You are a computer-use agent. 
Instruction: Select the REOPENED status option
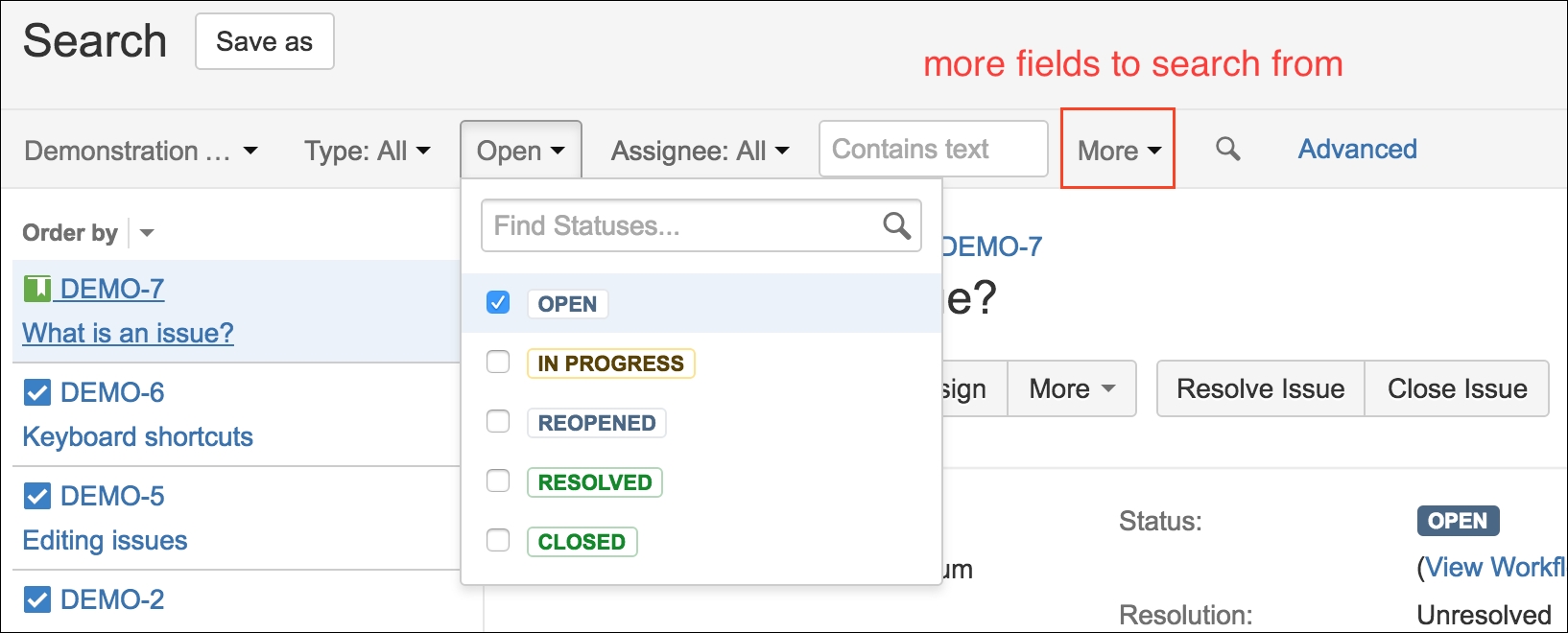(x=596, y=423)
